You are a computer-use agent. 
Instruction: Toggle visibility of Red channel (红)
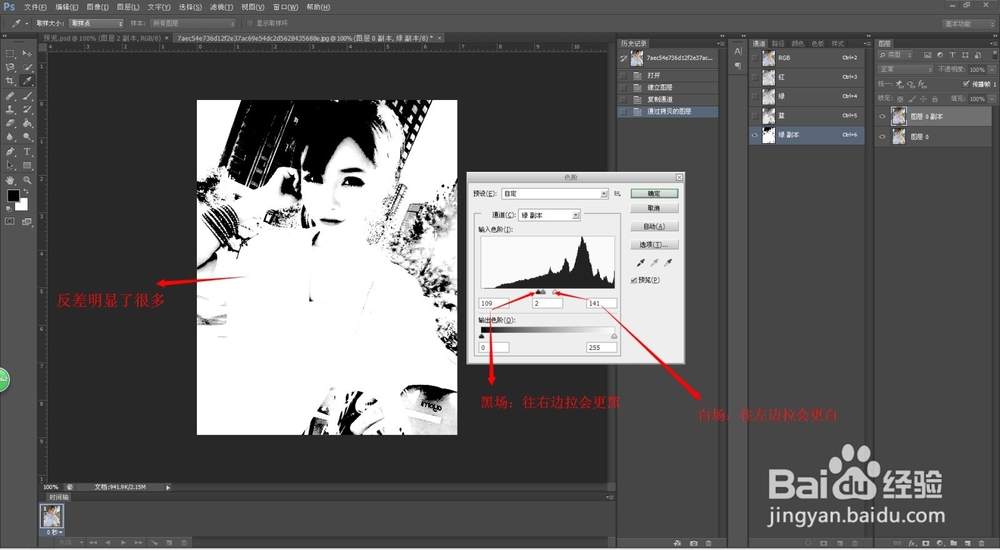755,77
